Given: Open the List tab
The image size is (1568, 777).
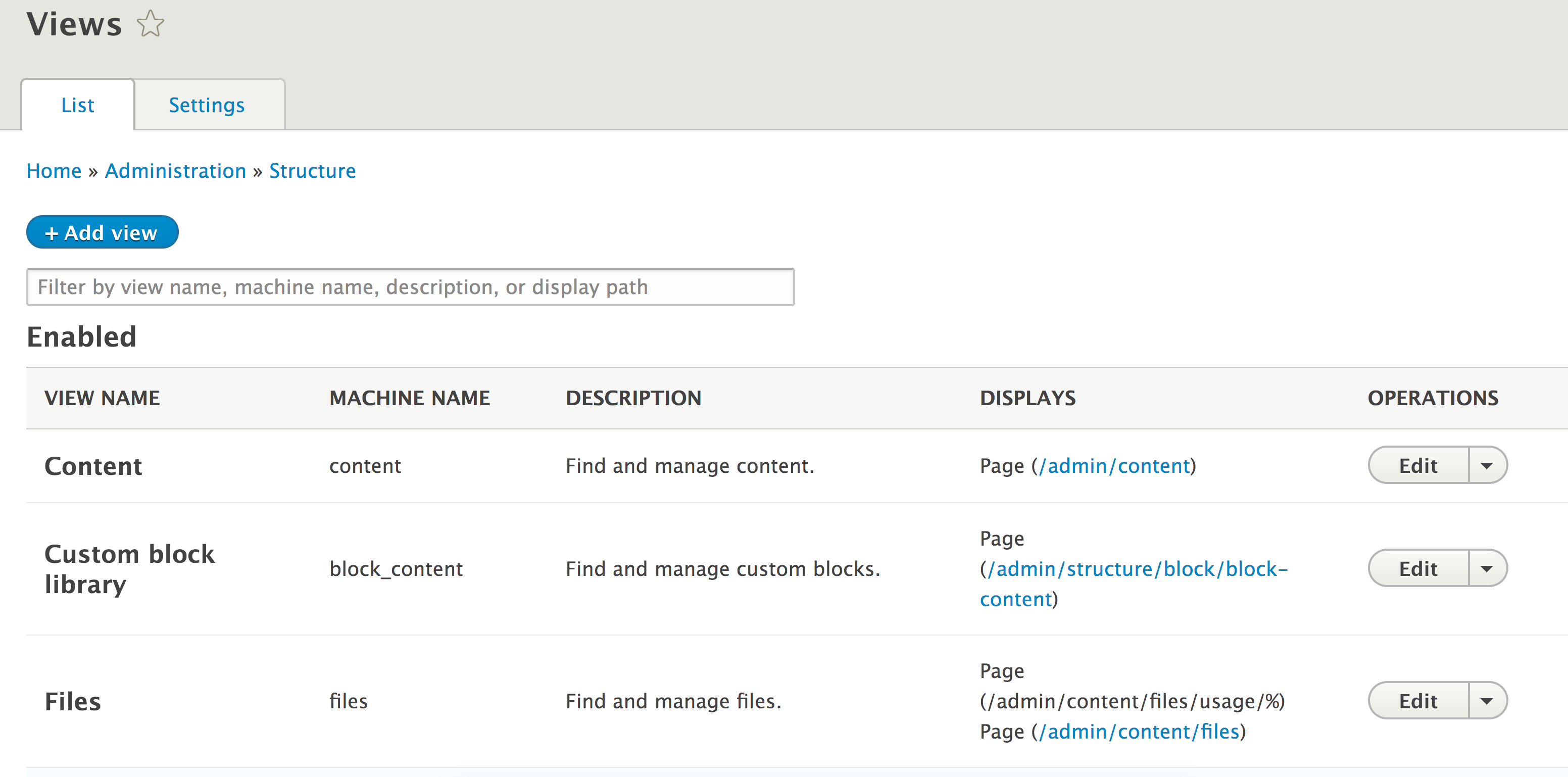Looking at the screenshot, I should (77, 105).
